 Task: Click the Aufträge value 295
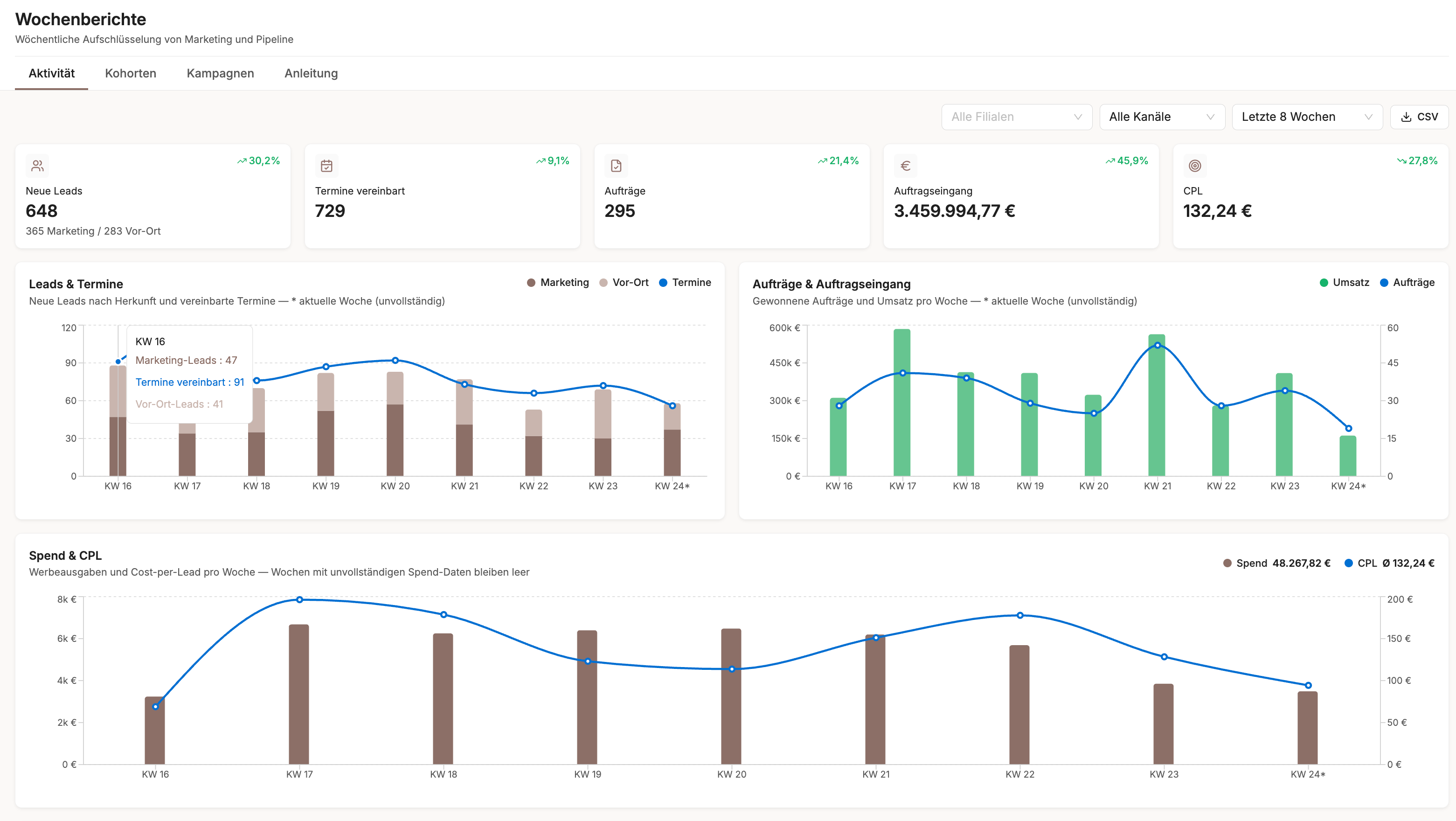[620, 211]
